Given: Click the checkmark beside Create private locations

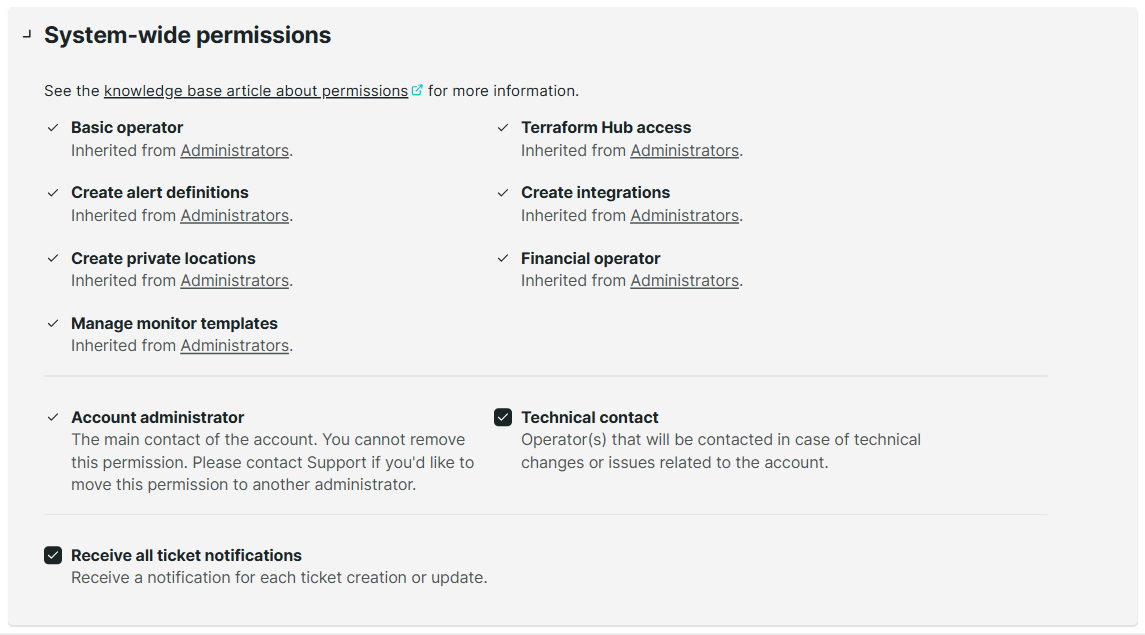Looking at the screenshot, I should tap(52, 258).
